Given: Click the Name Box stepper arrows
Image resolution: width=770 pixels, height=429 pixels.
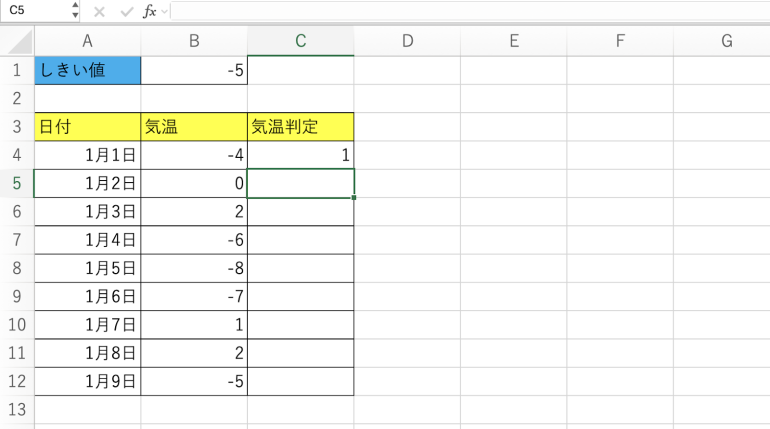Looking at the screenshot, I should [x=75, y=10].
